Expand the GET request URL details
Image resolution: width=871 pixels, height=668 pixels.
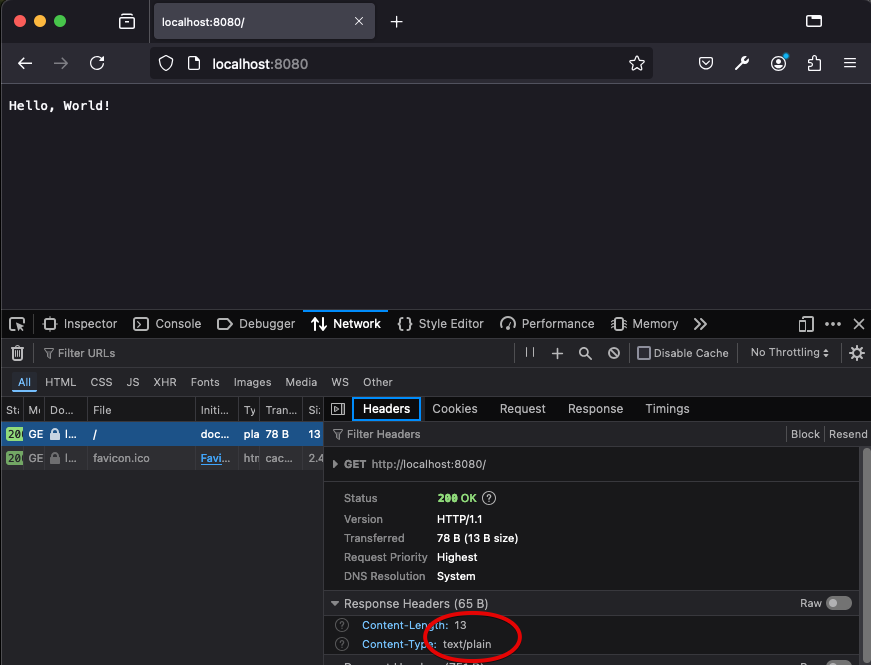click(336, 465)
